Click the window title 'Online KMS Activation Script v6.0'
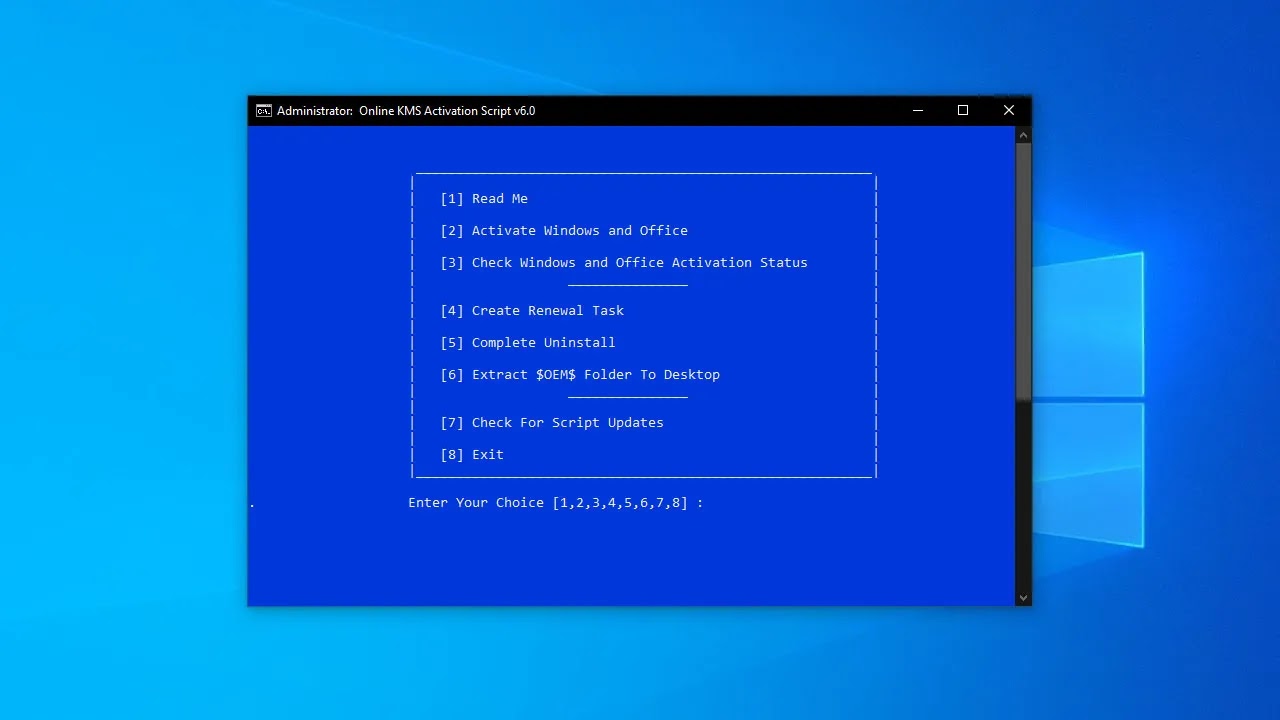 [447, 111]
